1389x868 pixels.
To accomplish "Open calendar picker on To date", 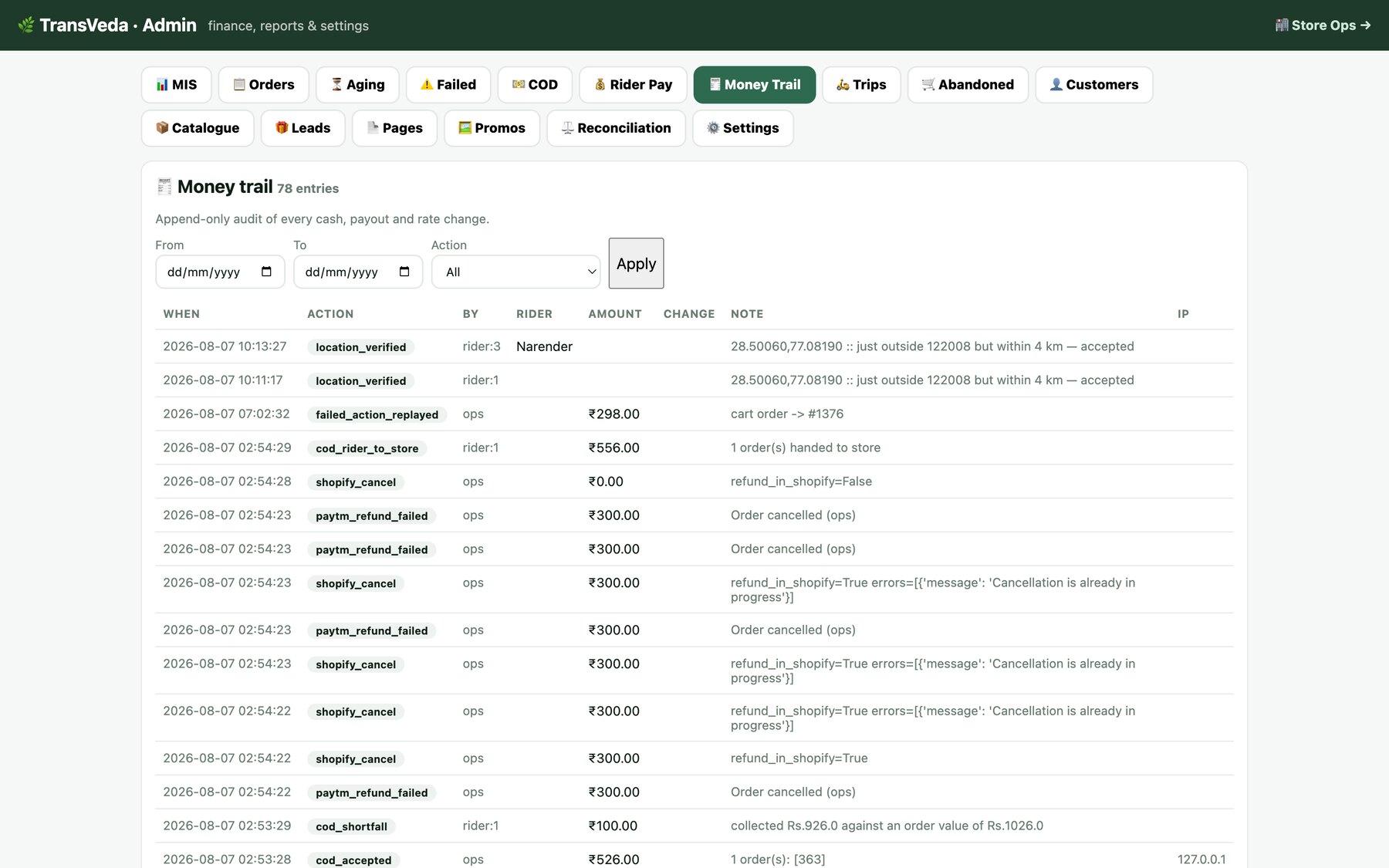I will (x=404, y=272).
